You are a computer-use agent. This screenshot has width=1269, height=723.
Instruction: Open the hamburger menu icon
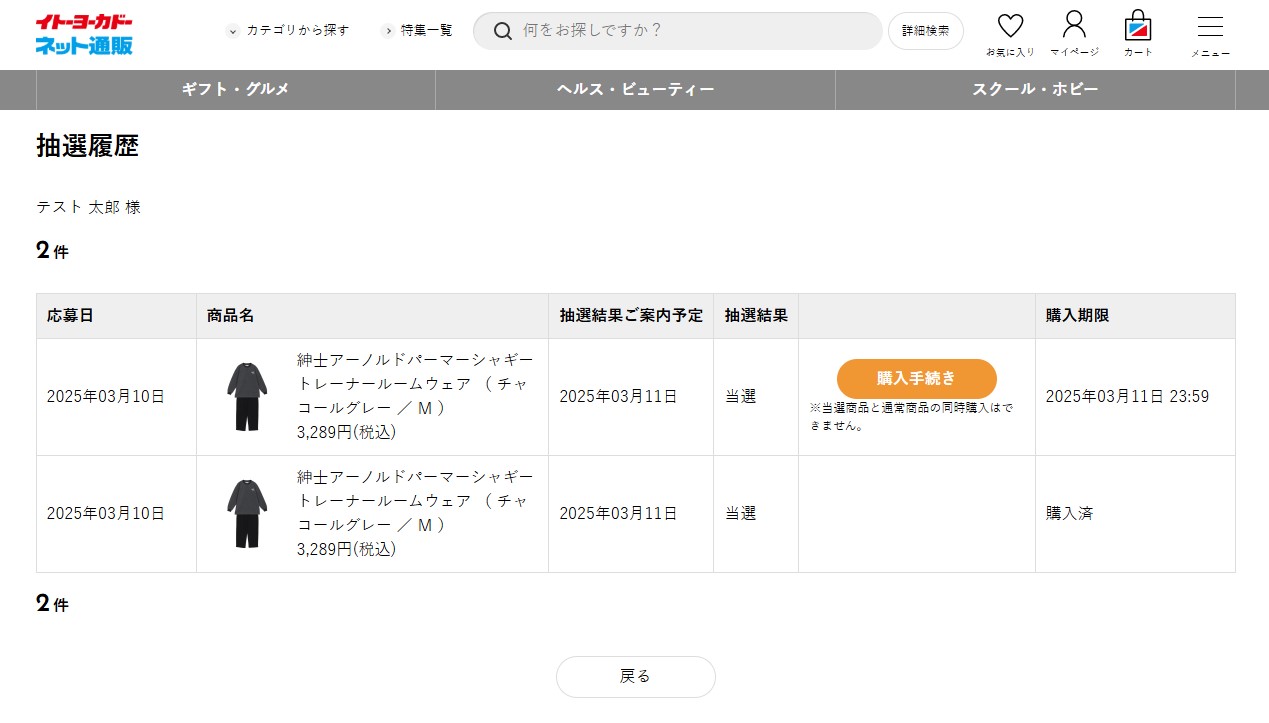(1210, 28)
